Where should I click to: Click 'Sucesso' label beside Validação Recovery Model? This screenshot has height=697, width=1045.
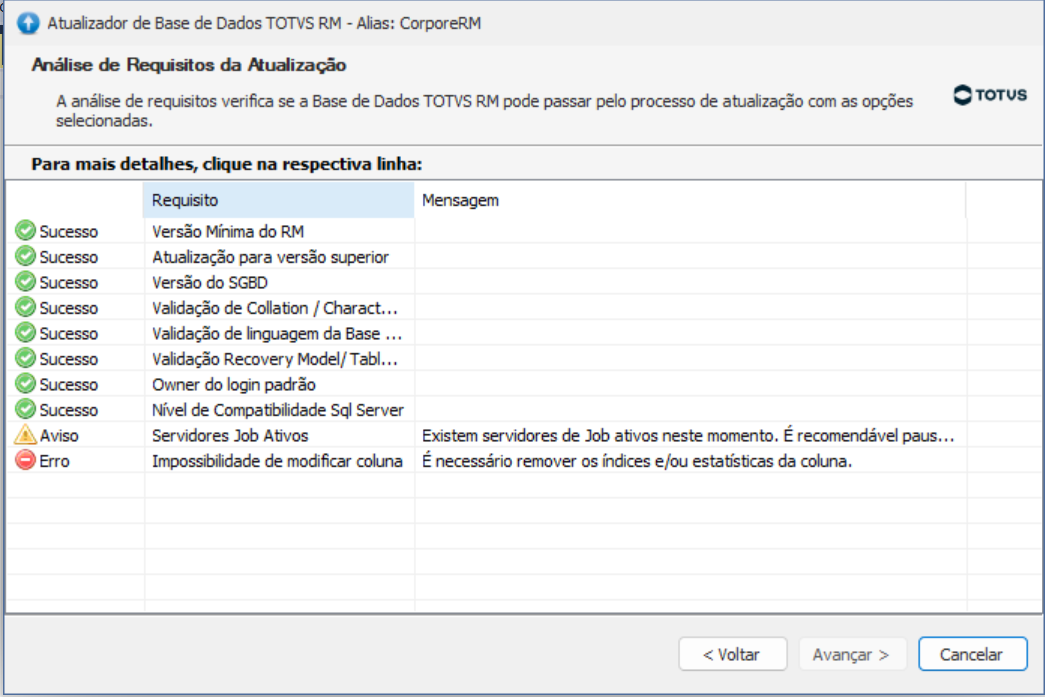tap(69, 359)
